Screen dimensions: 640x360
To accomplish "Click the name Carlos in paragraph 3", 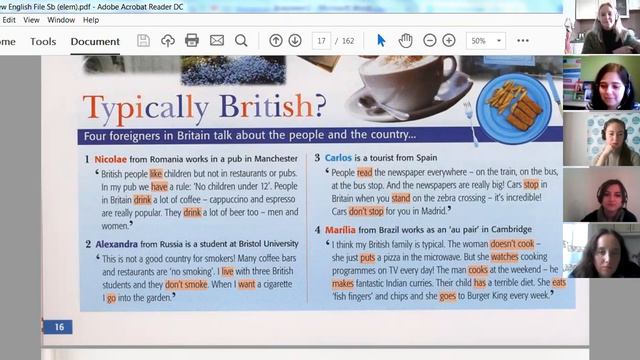I will pyautogui.click(x=338, y=158).
